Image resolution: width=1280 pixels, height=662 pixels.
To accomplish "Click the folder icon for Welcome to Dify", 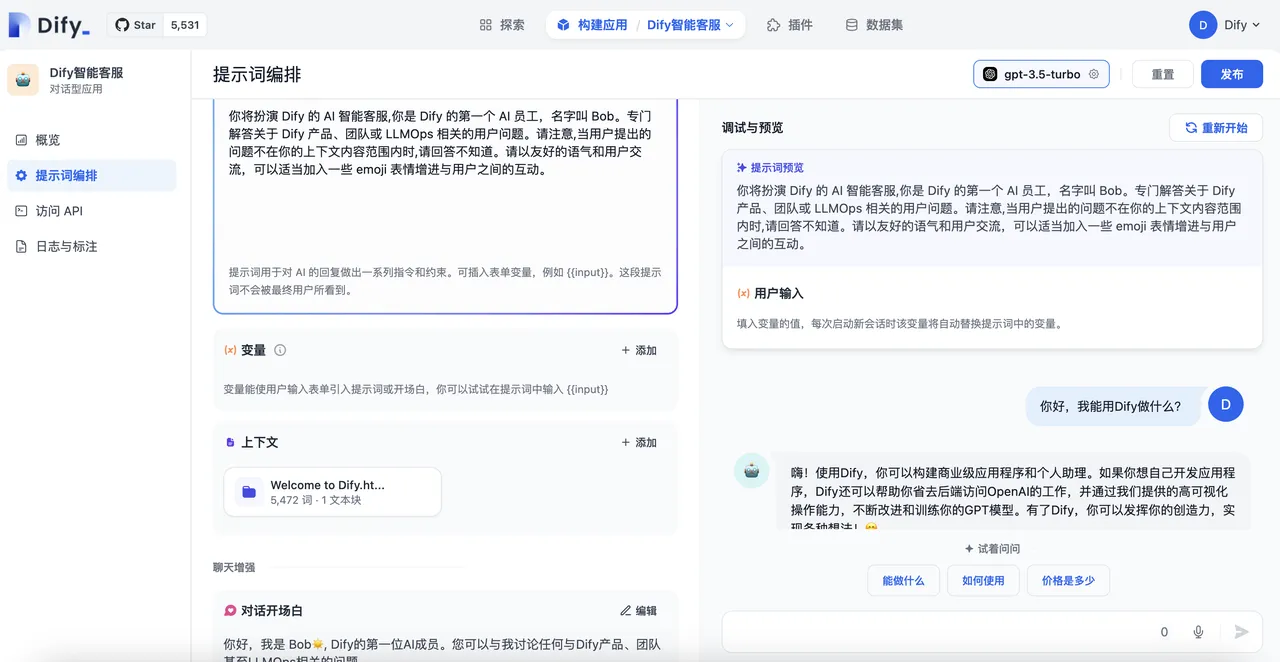I will point(249,492).
